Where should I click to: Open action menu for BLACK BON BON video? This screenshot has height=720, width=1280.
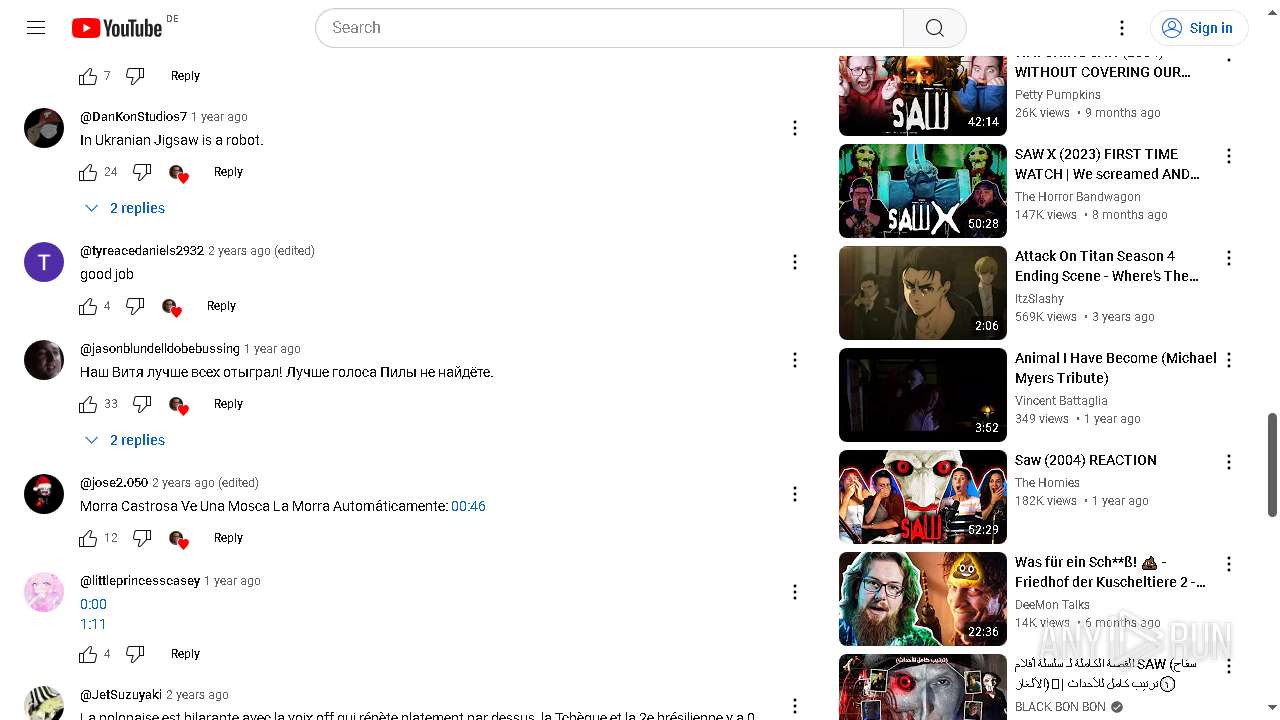click(1229, 666)
